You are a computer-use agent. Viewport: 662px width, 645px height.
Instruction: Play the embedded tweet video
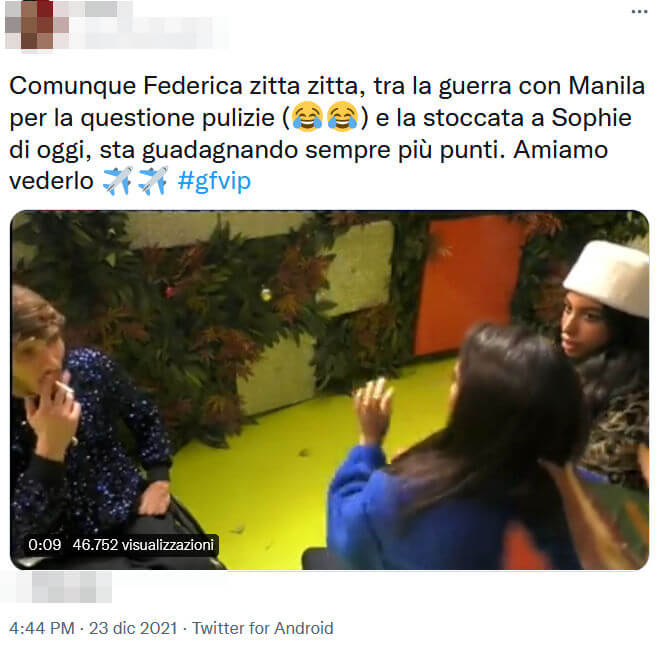pos(330,390)
